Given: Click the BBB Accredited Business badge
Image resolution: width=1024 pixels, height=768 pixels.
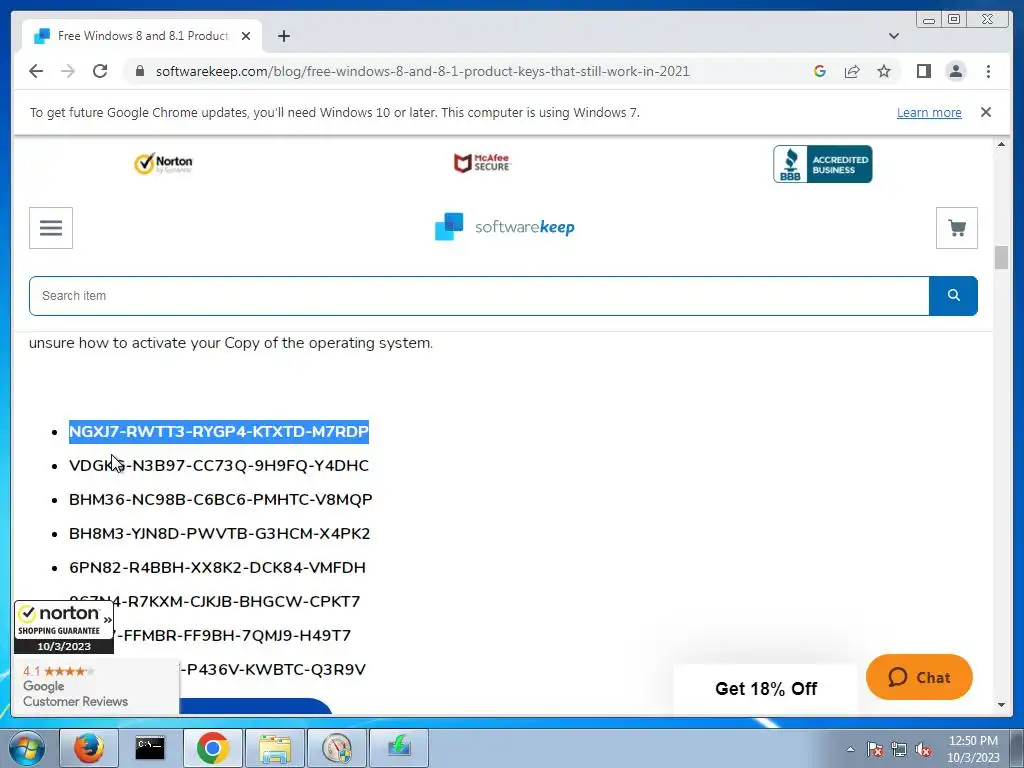Looking at the screenshot, I should [822, 164].
